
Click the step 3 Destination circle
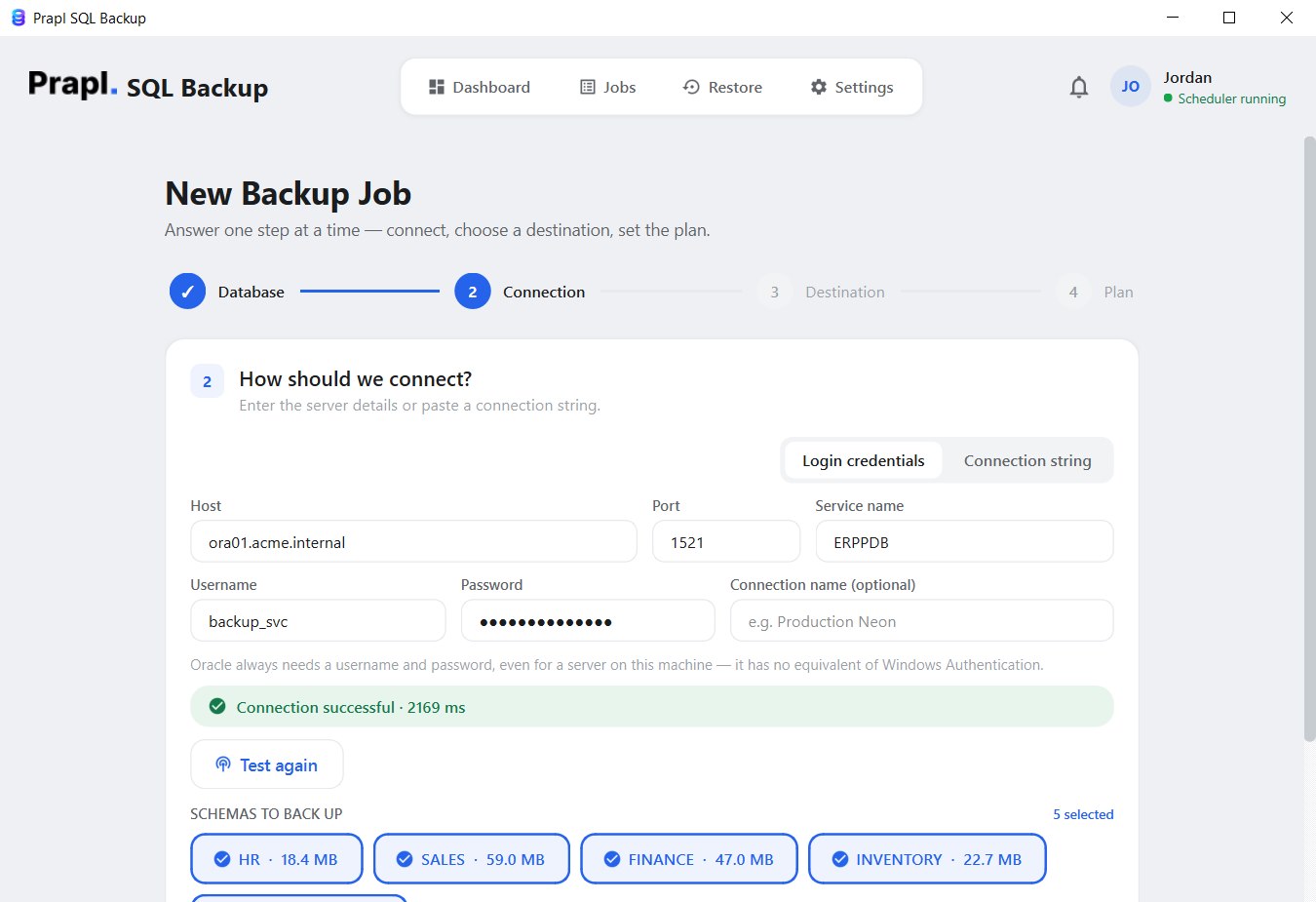point(775,292)
